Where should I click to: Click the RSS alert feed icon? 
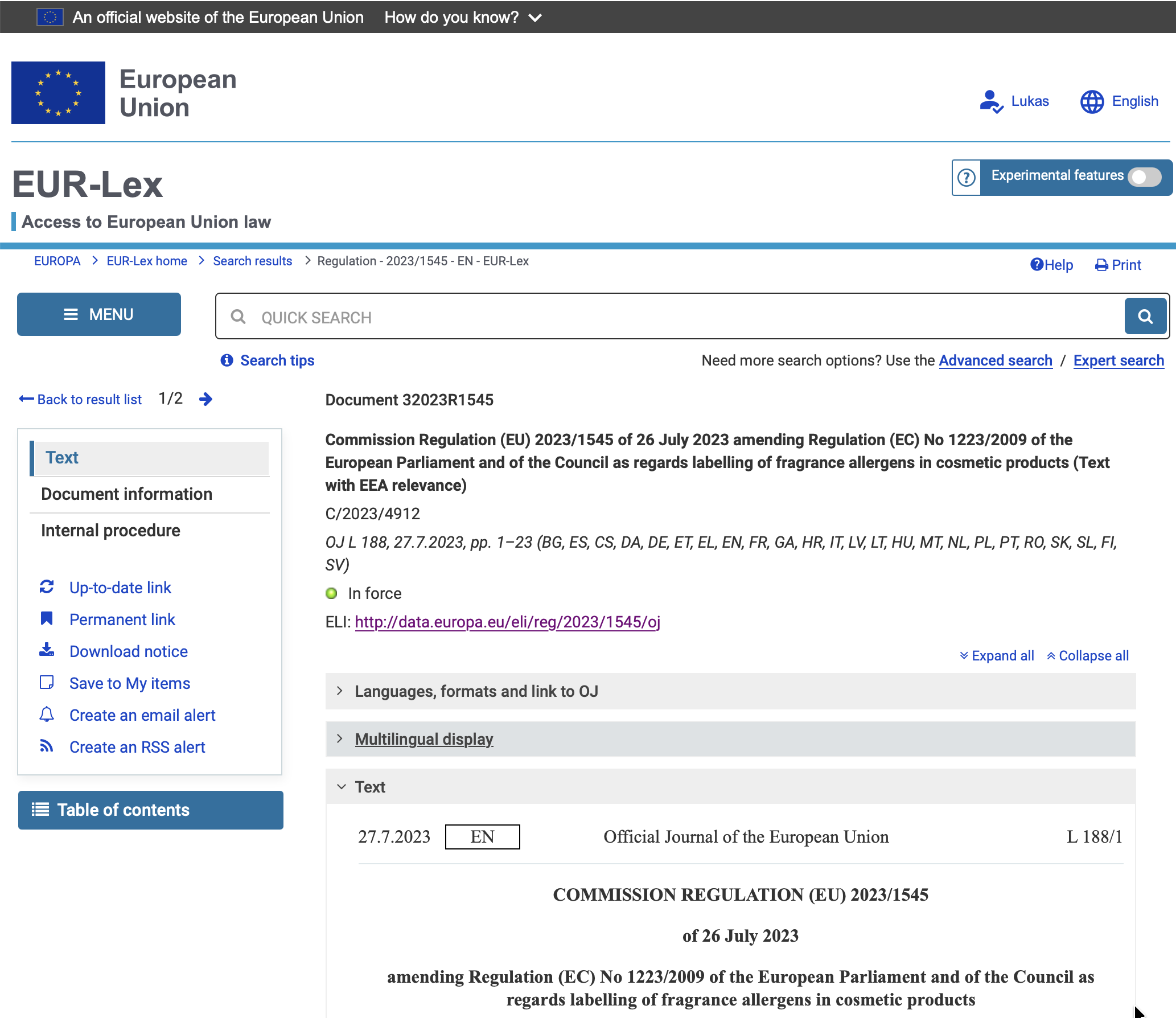point(47,746)
